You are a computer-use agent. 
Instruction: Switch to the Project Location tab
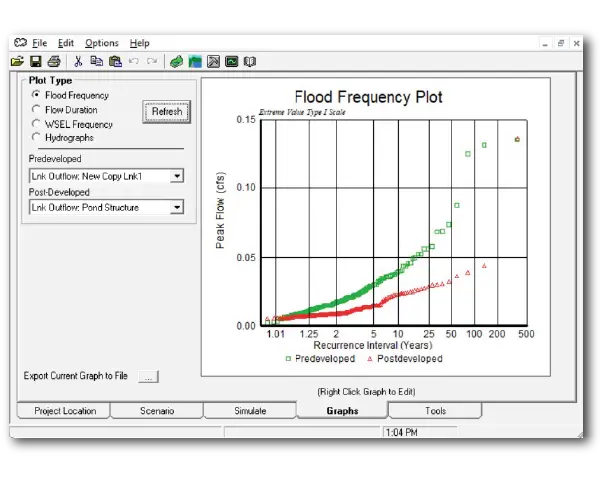coord(64,410)
